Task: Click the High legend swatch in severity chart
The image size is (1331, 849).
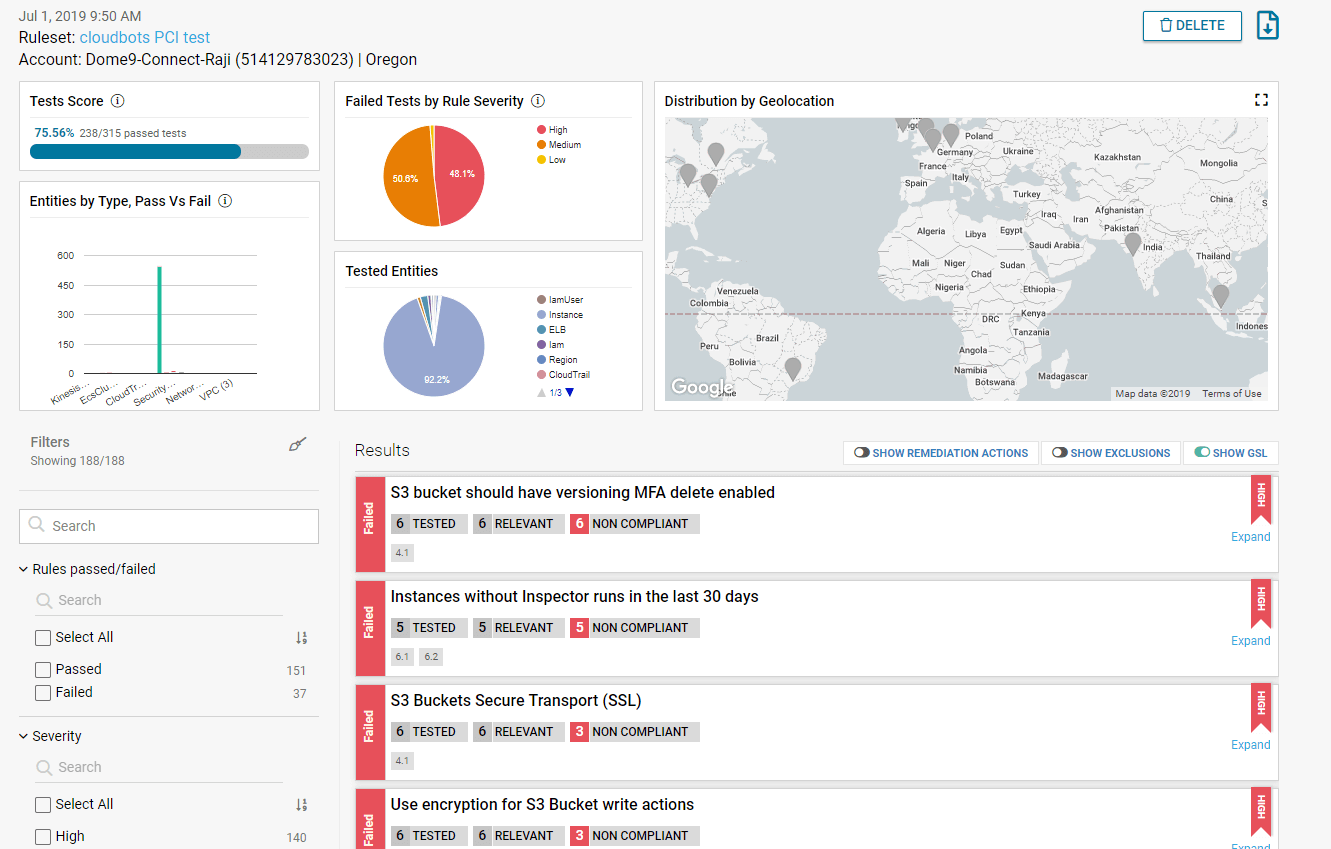Action: tap(541, 130)
